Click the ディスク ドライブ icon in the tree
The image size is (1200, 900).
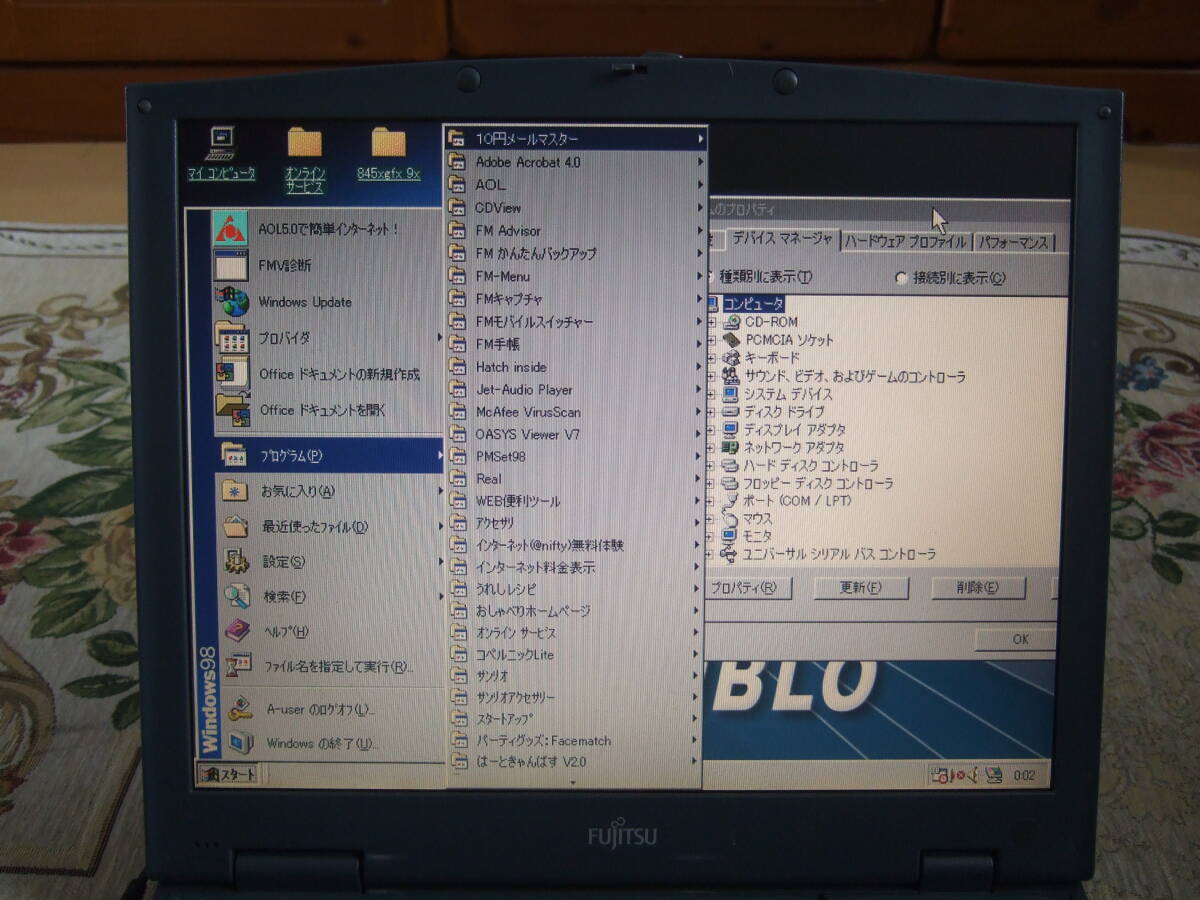(731, 412)
